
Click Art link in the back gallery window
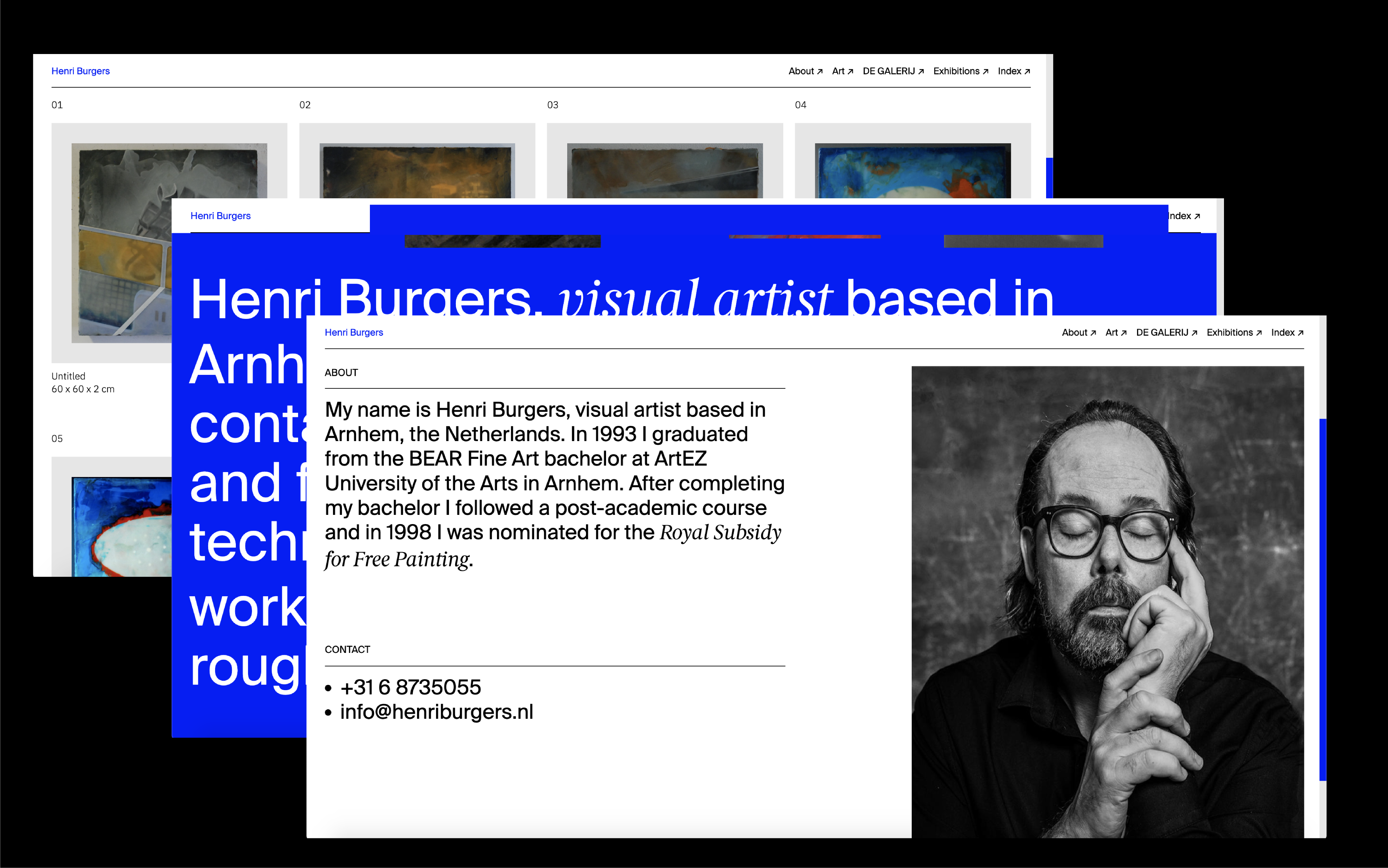pos(842,71)
